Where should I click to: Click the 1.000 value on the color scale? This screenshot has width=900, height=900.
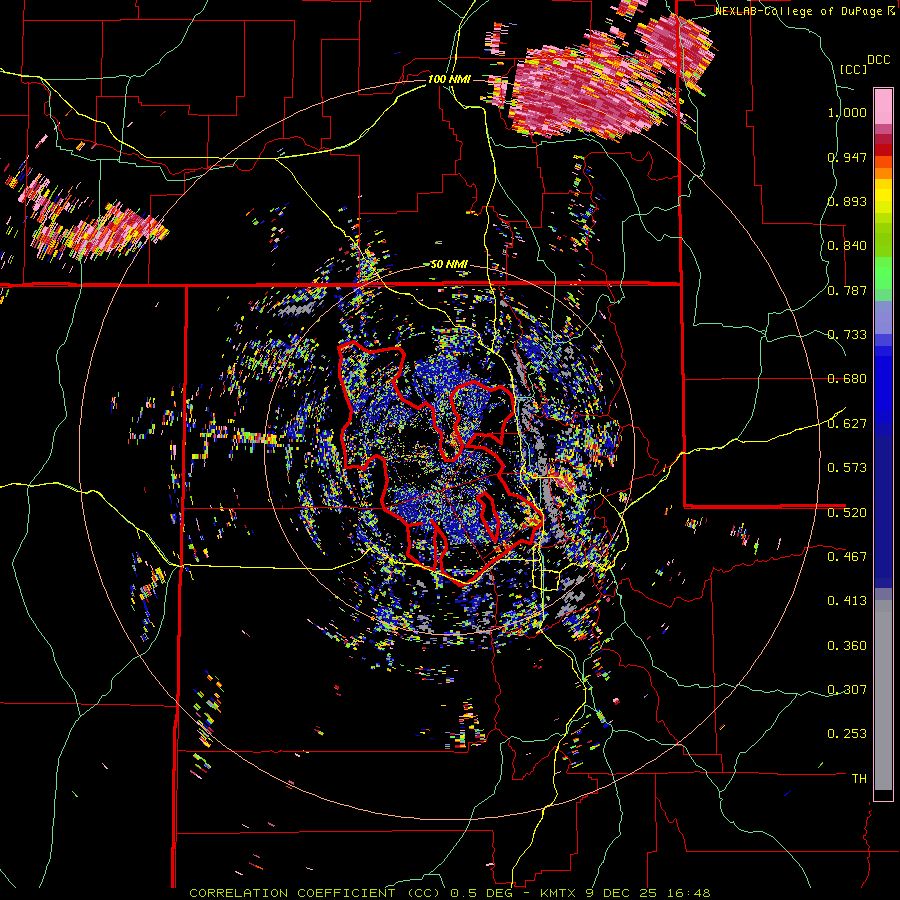(847, 112)
